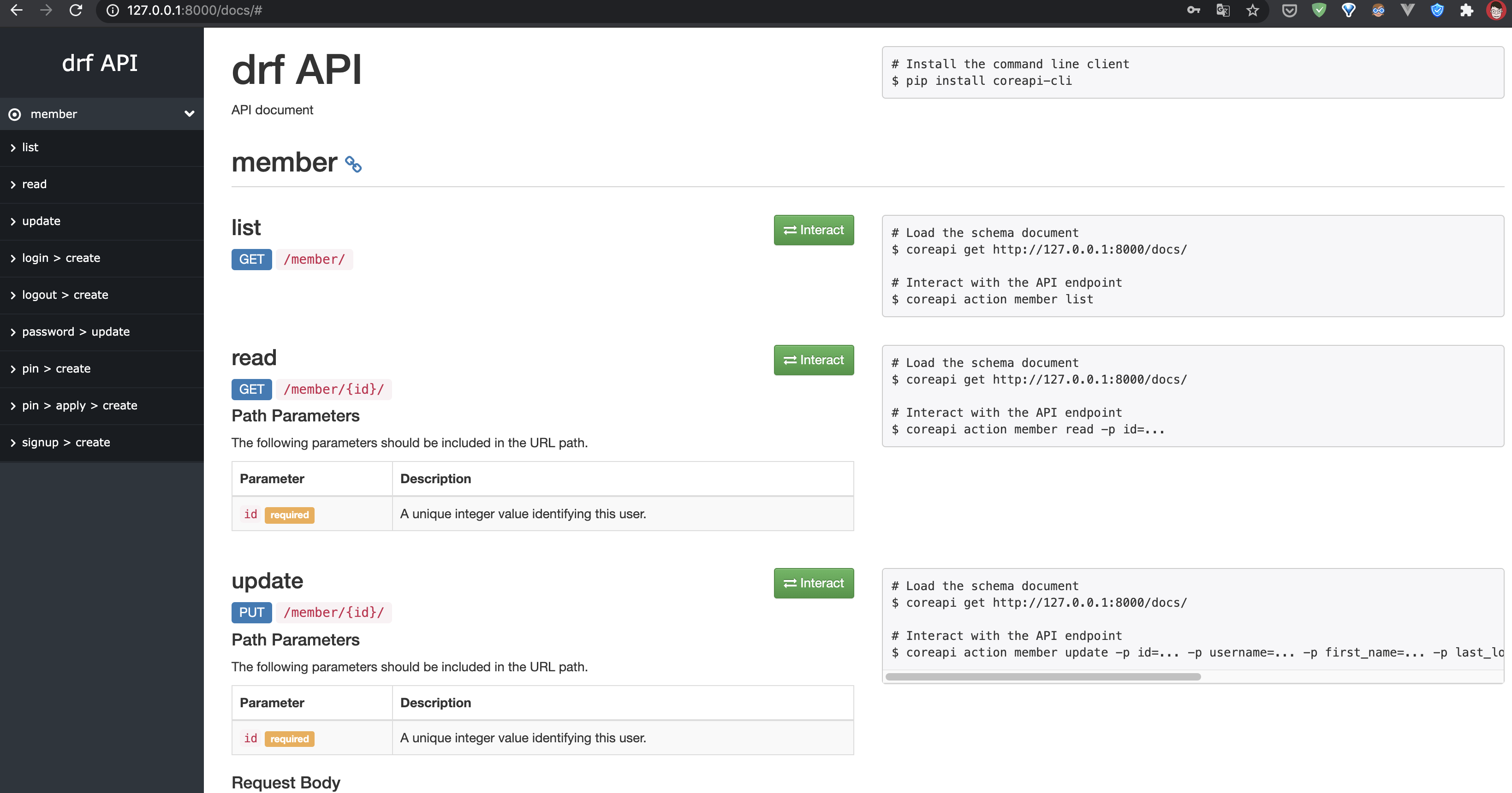Click Interact button for update endpoint
1512x793 pixels.
click(813, 583)
